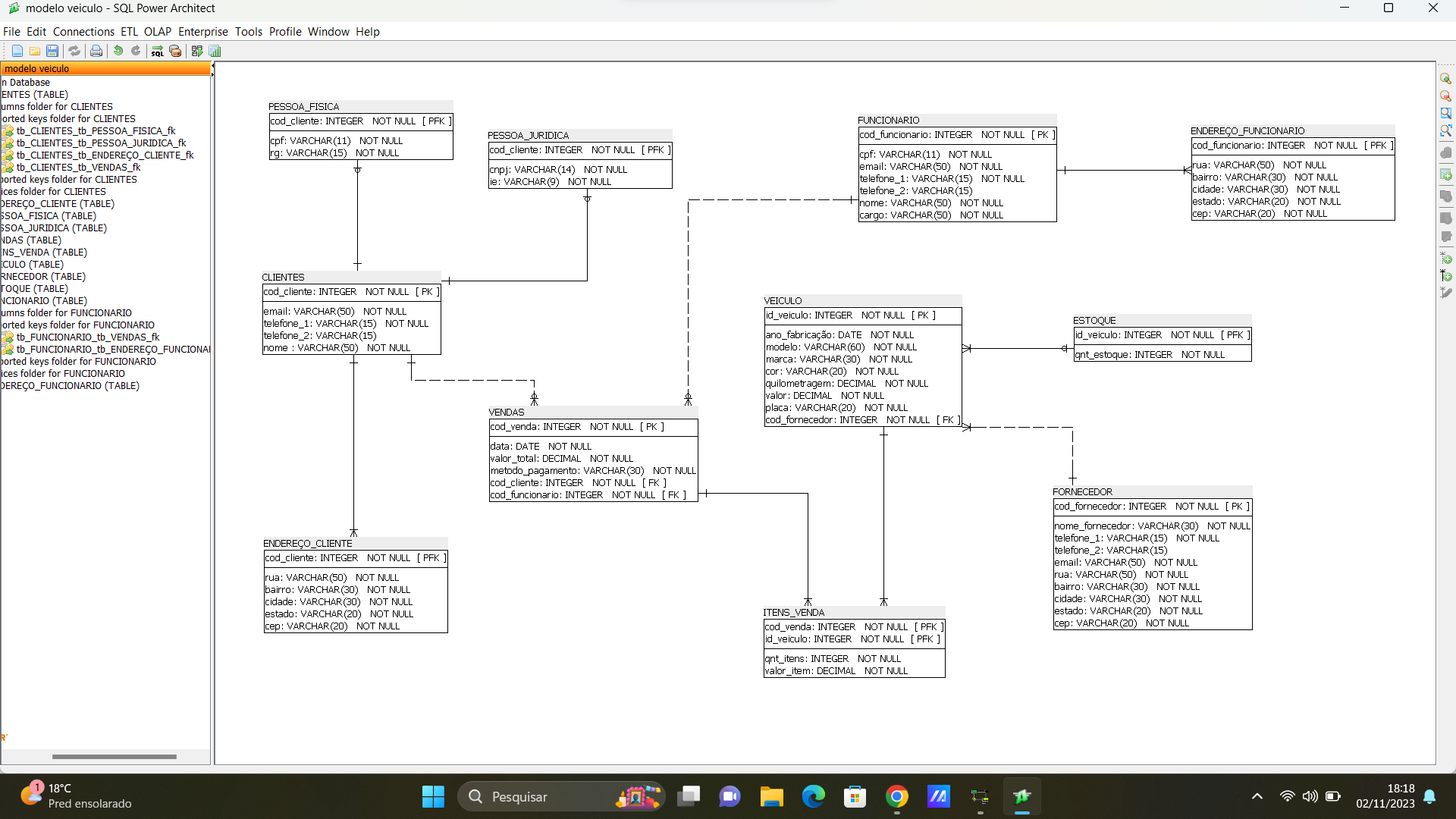Open the Enterprise menu
Screen dimensions: 1456x819
tap(203, 32)
